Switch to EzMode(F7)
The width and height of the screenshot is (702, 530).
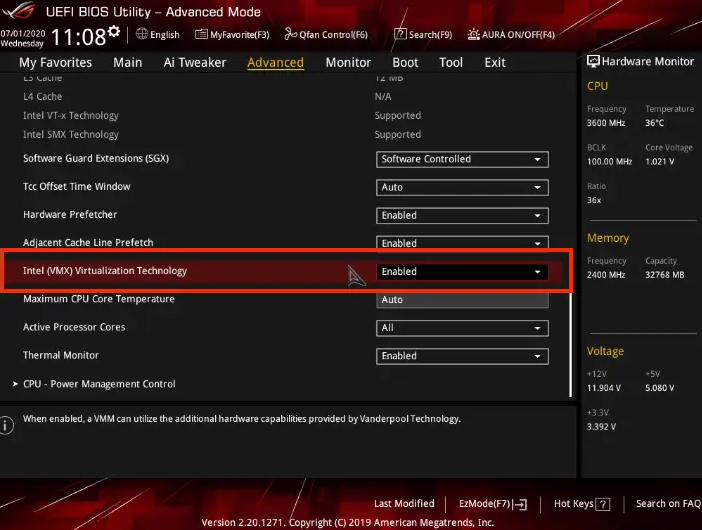pyautogui.click(x=493, y=504)
